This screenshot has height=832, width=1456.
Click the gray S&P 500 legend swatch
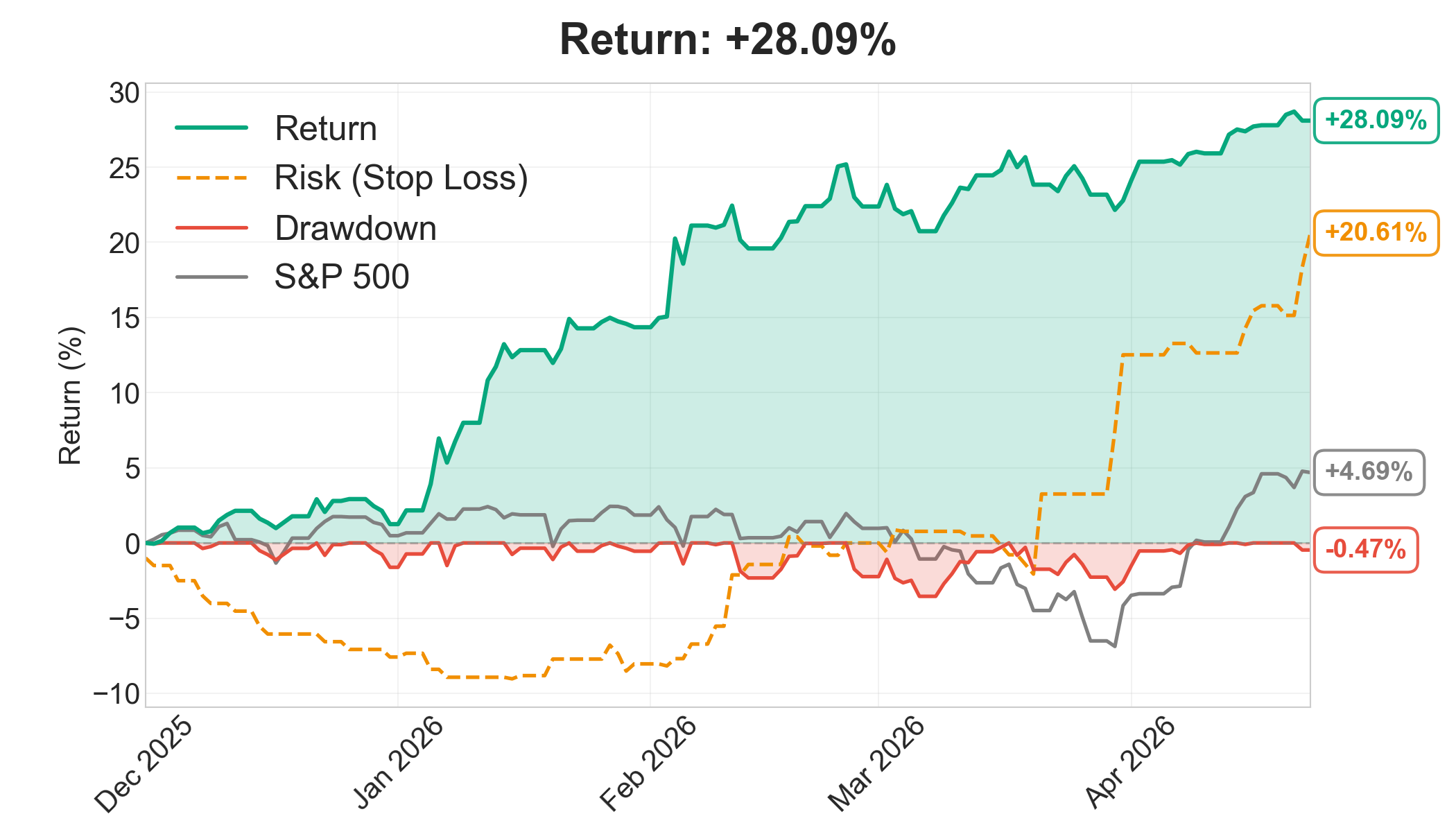pos(211,277)
